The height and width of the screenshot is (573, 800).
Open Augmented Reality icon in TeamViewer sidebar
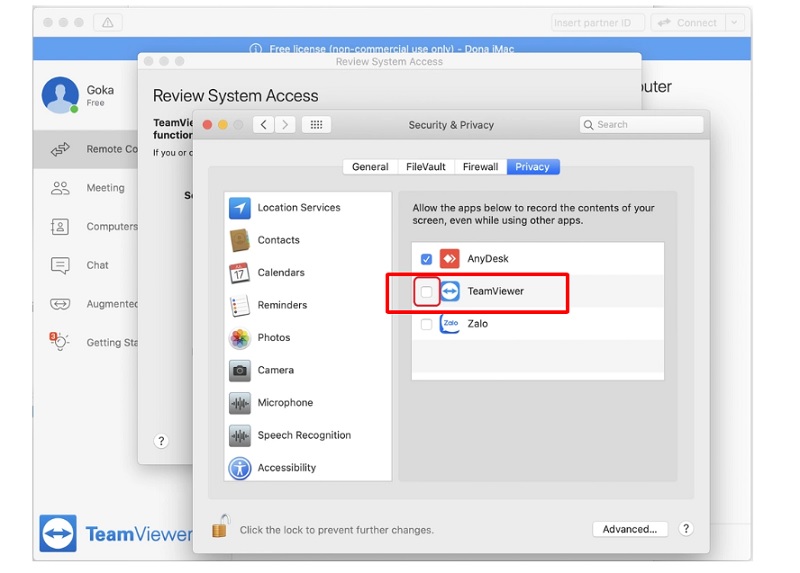(x=60, y=304)
